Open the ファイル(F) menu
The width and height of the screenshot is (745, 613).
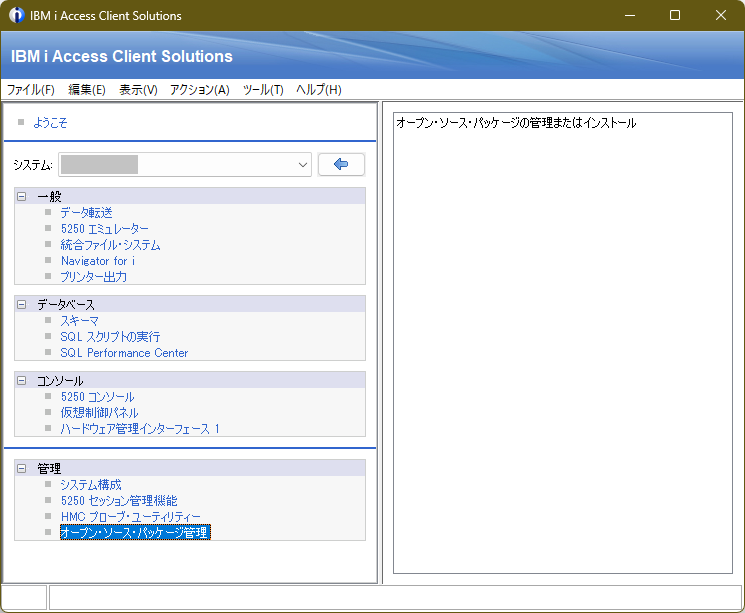point(31,90)
